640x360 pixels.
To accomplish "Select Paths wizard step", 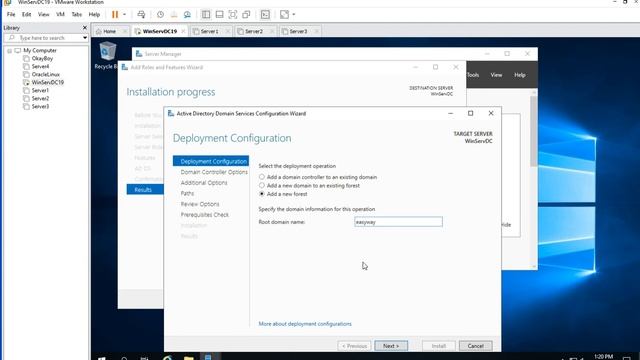I will [187, 193].
